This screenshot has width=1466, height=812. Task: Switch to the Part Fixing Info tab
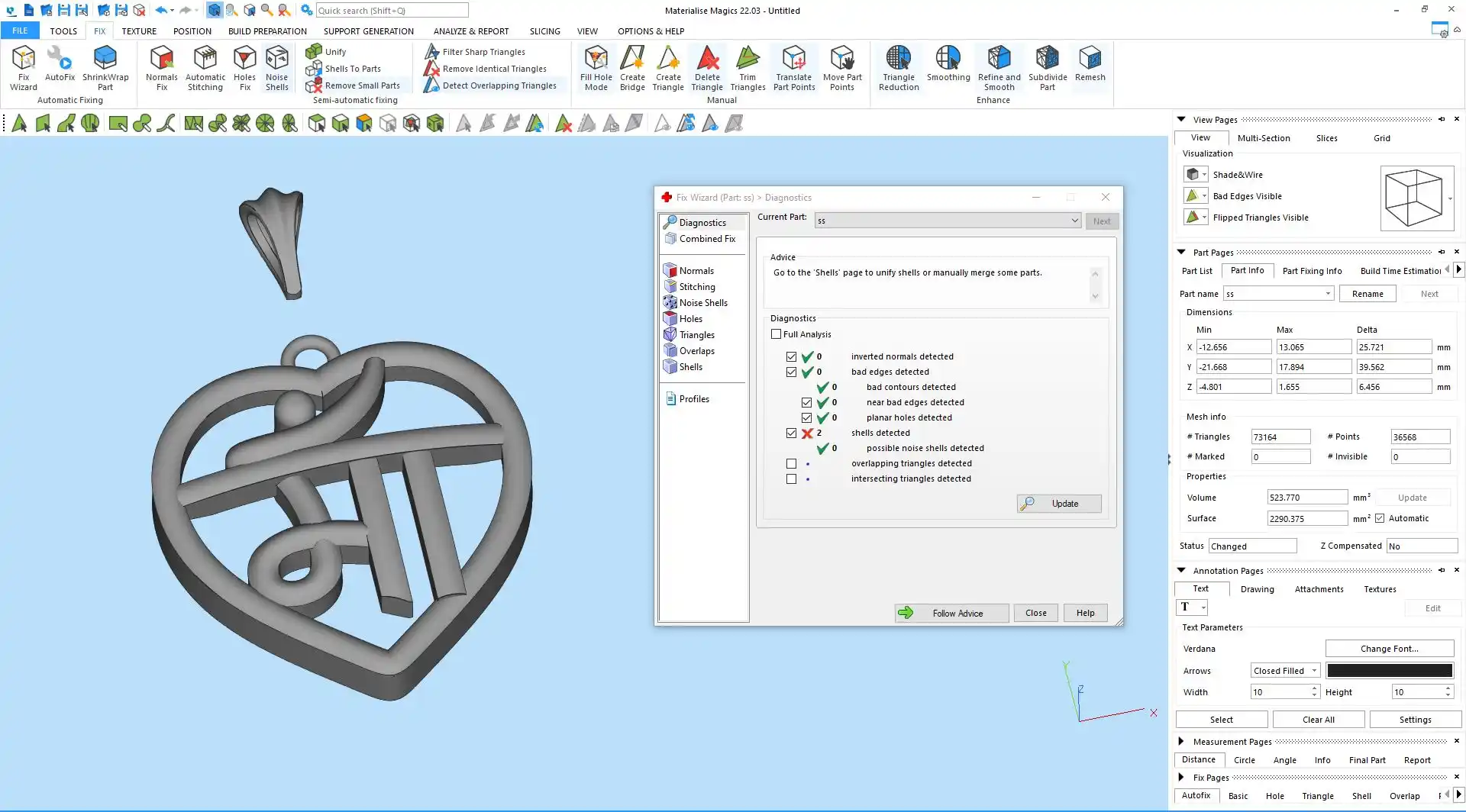(1312, 271)
